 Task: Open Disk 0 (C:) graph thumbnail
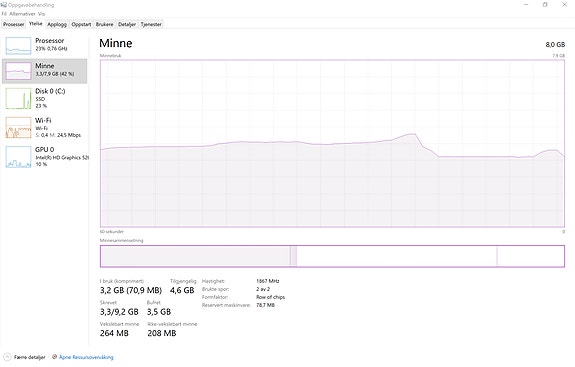pyautogui.click(x=18, y=98)
